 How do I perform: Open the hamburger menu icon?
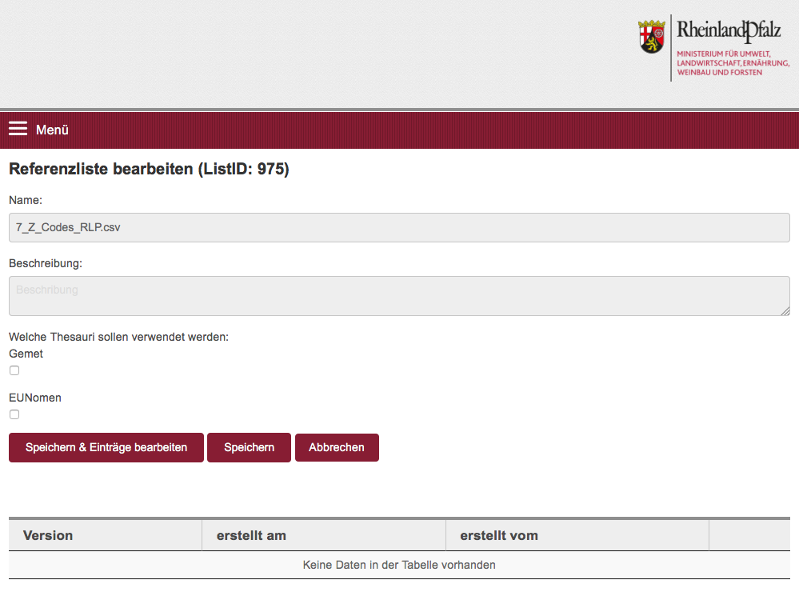[x=18, y=129]
